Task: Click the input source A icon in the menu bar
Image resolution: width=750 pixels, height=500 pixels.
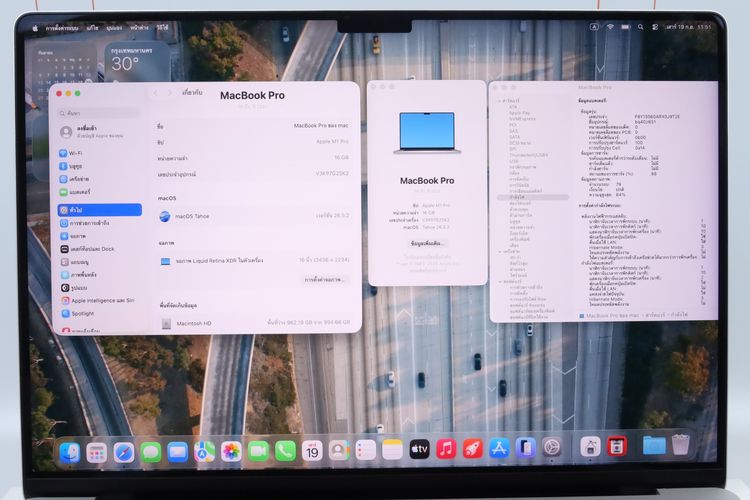Action: (594, 27)
